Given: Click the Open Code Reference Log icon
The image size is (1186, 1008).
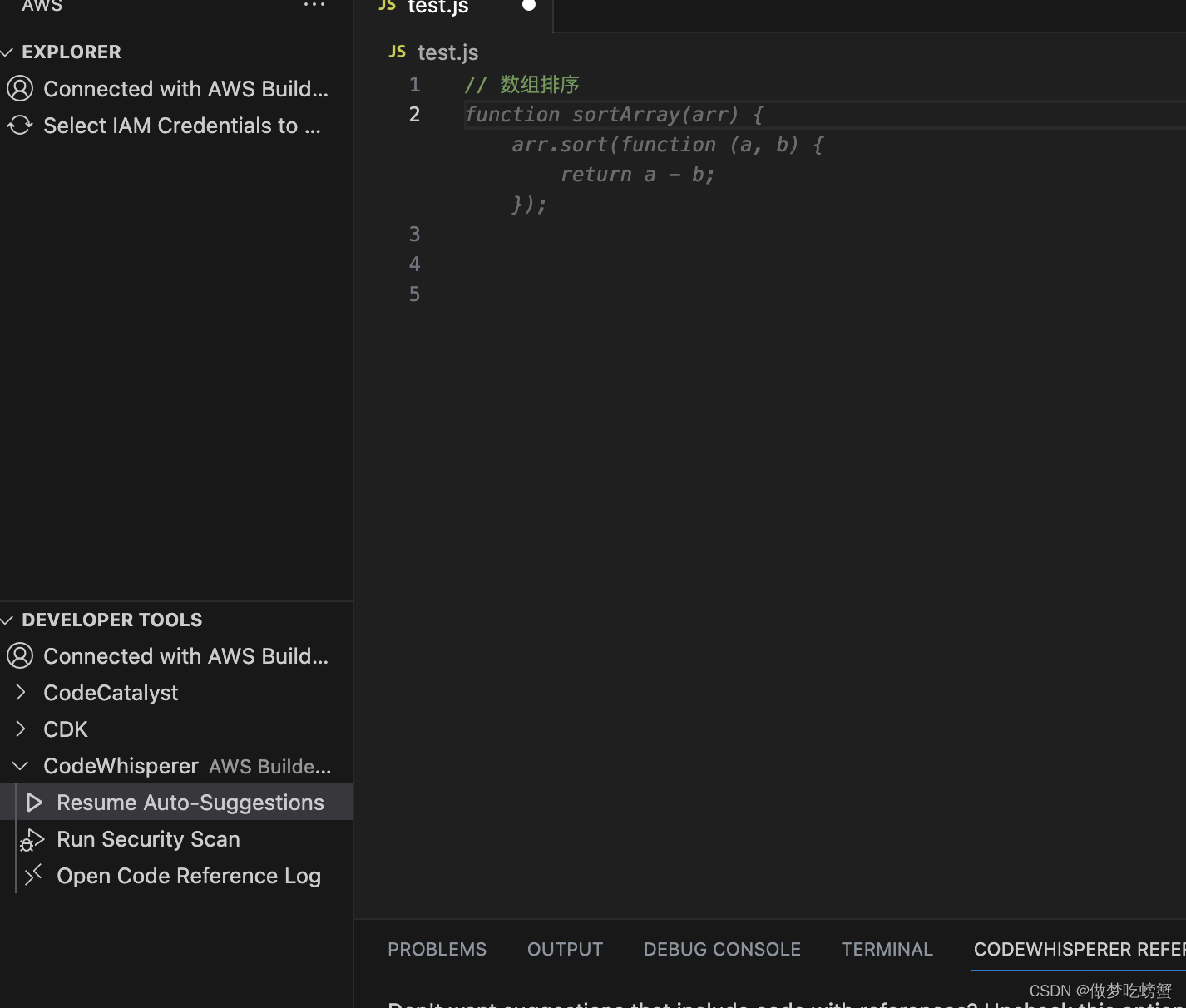Looking at the screenshot, I should click(33, 875).
